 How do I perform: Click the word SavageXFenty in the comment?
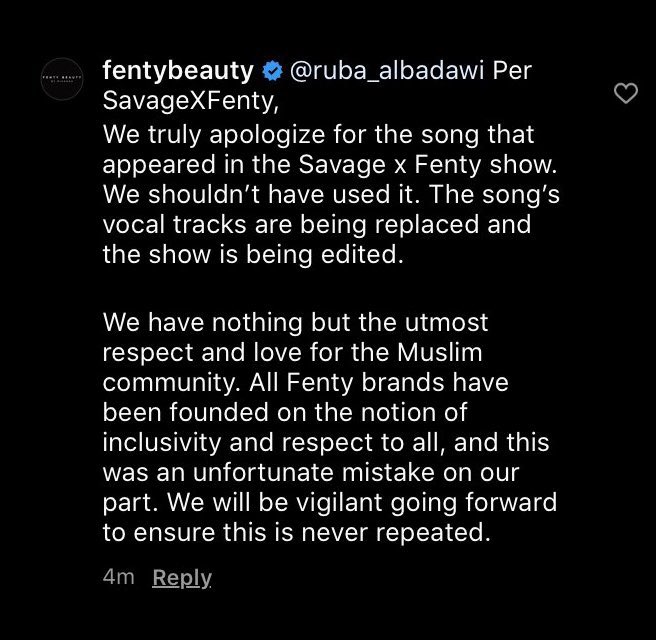pos(190,101)
